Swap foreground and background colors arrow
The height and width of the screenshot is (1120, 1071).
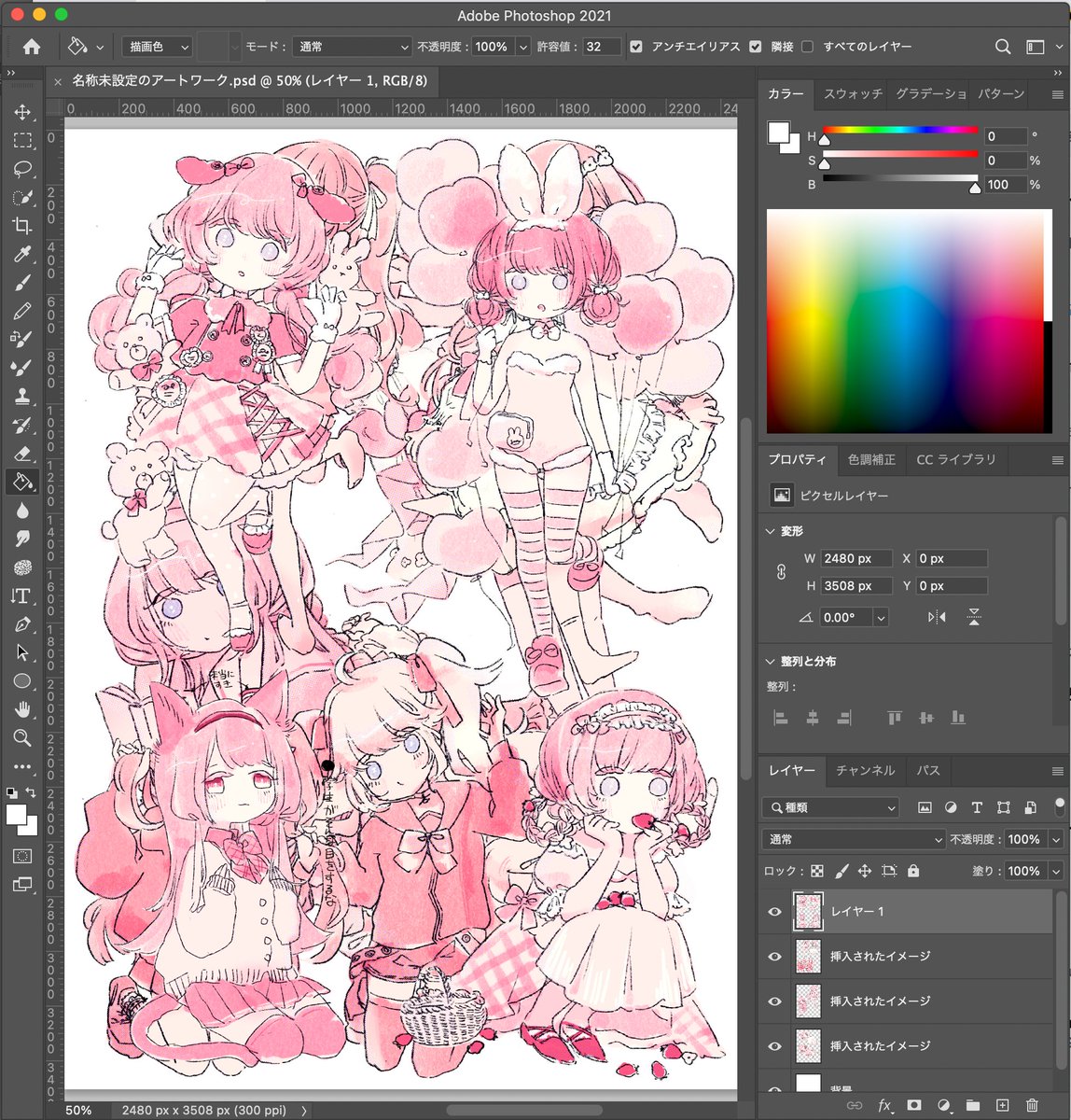31,792
